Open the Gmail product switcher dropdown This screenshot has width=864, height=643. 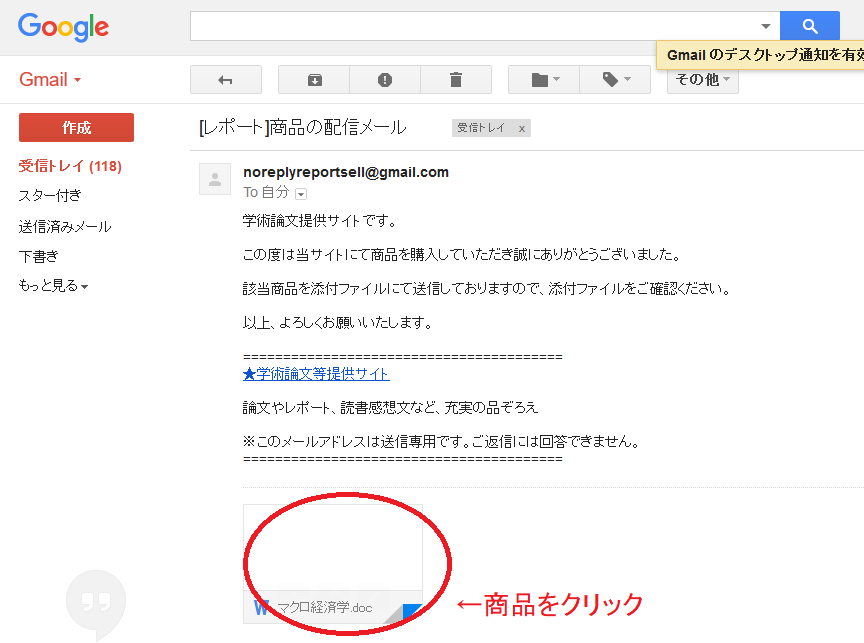click(x=50, y=80)
